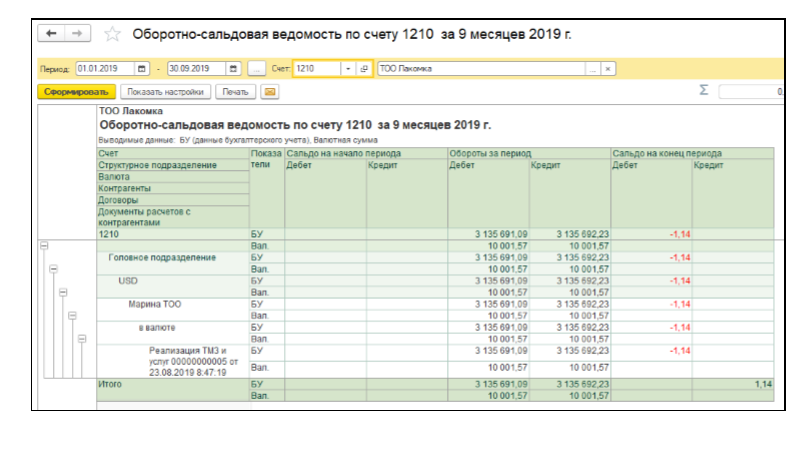810x451 pixels.
Task: Open calendar for start date 01.01.2019
Action: pos(142,69)
